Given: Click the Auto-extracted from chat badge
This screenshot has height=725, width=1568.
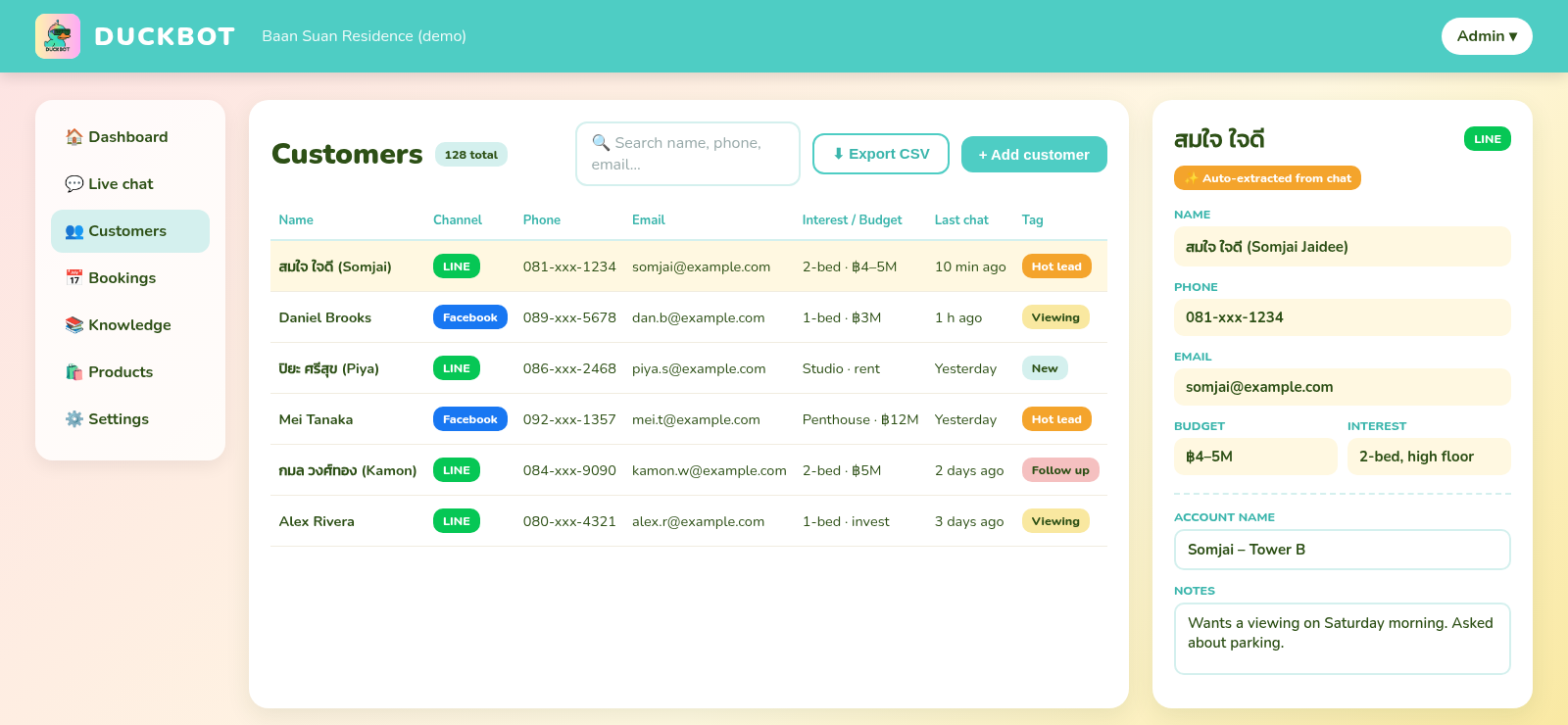Looking at the screenshot, I should [x=1267, y=178].
